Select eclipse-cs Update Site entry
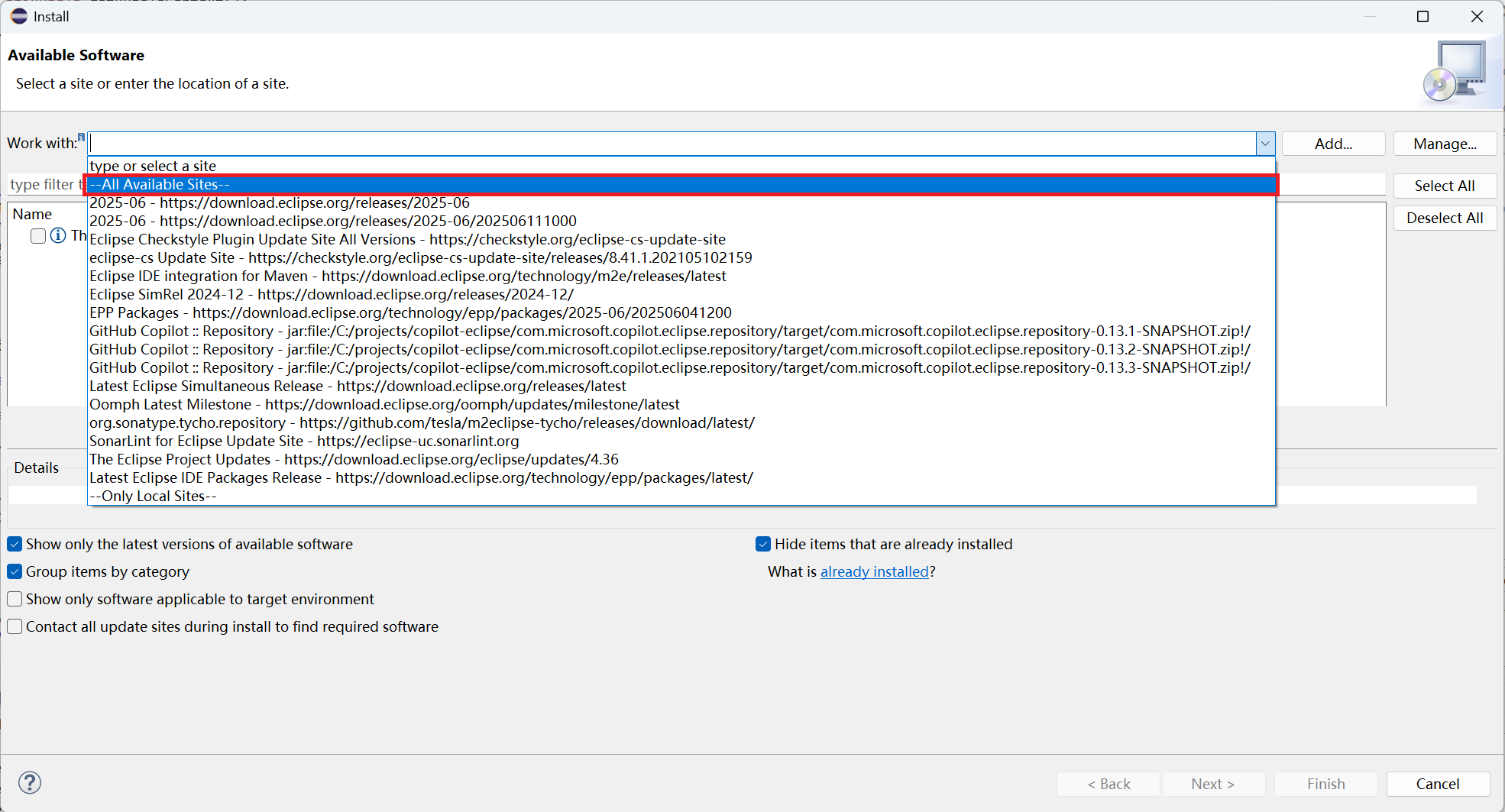This screenshot has width=1505, height=812. point(681,257)
